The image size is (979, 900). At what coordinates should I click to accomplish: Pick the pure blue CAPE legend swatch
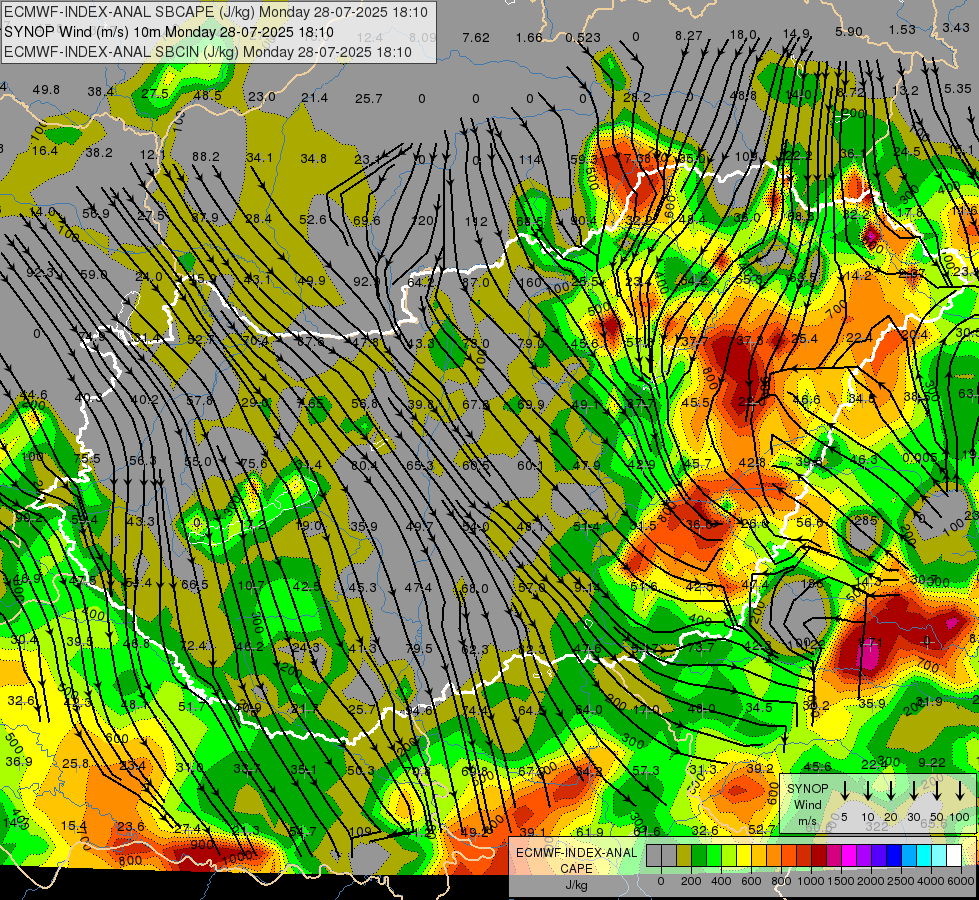coord(893,856)
